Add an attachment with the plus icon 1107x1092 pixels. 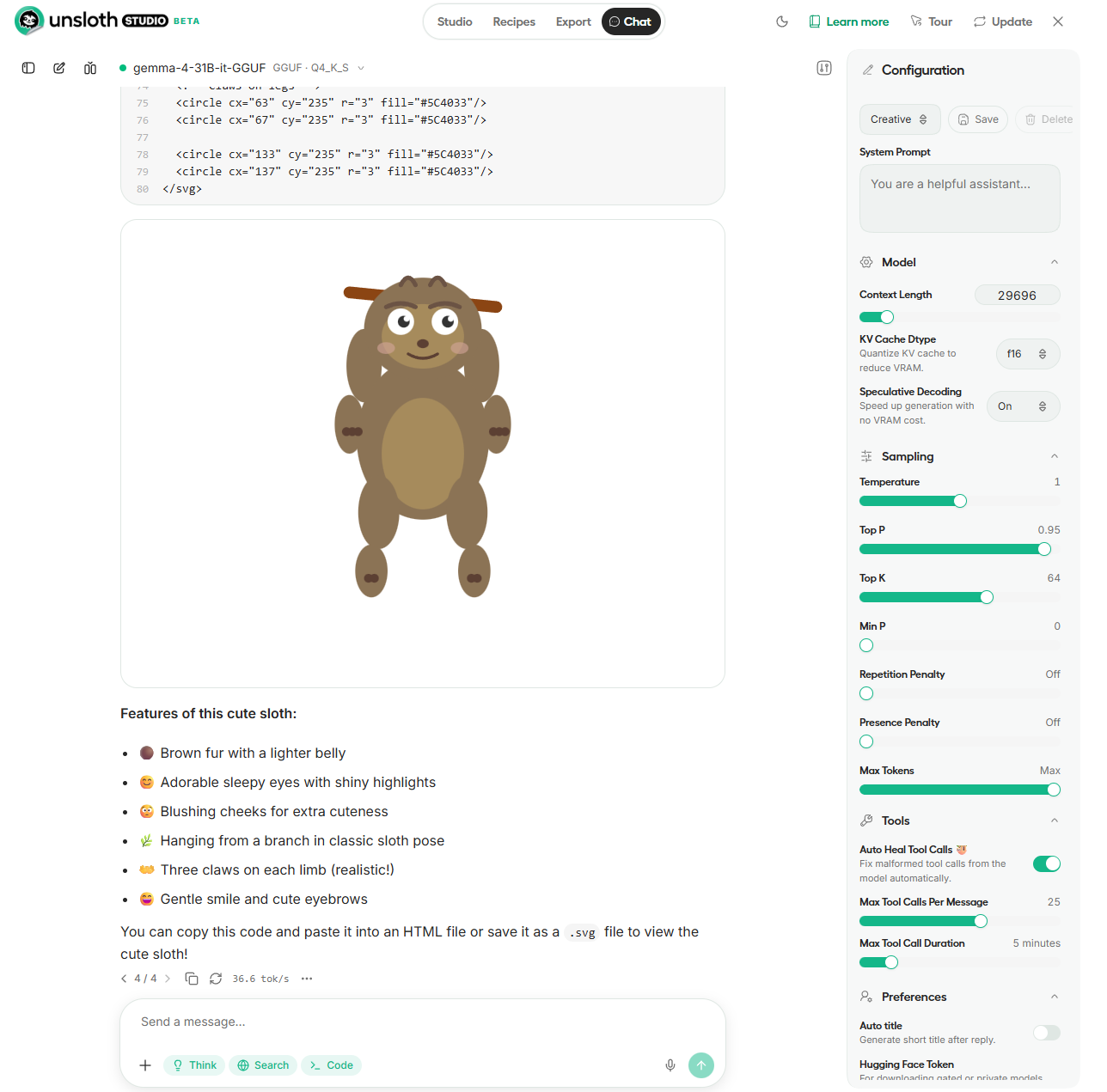coord(145,1065)
